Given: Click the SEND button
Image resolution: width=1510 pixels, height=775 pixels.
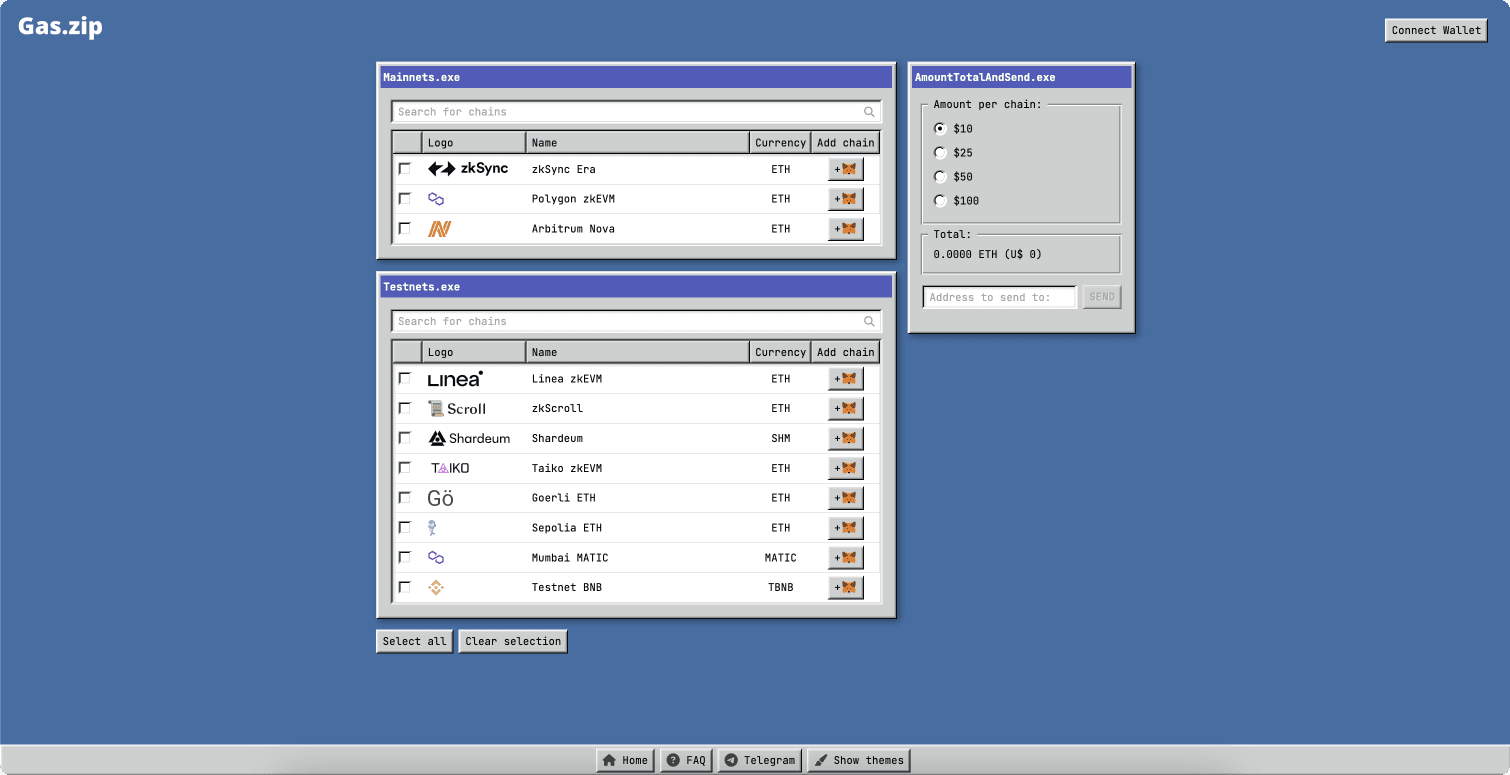Looking at the screenshot, I should (x=1102, y=297).
